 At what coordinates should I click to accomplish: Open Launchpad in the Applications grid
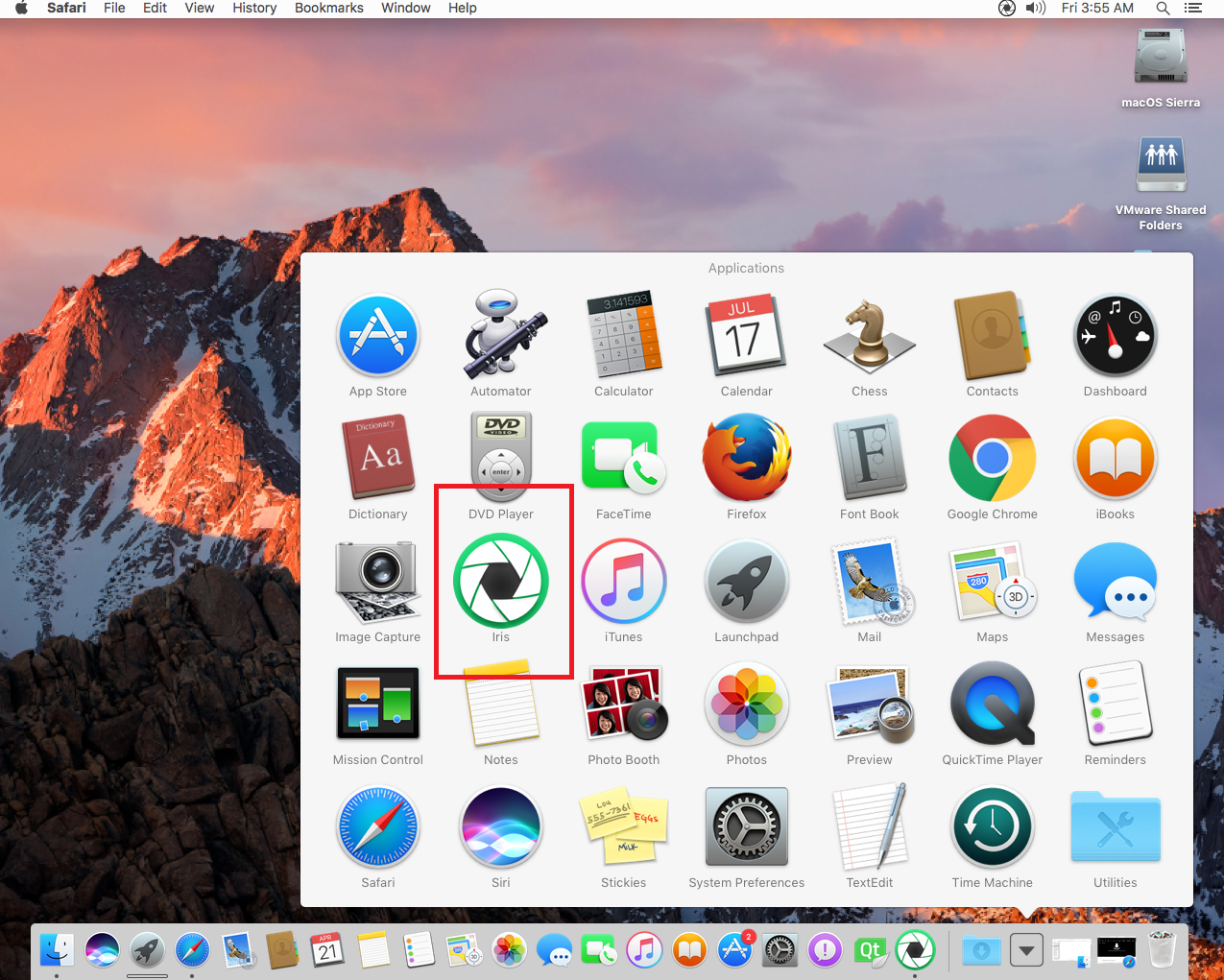(x=747, y=582)
